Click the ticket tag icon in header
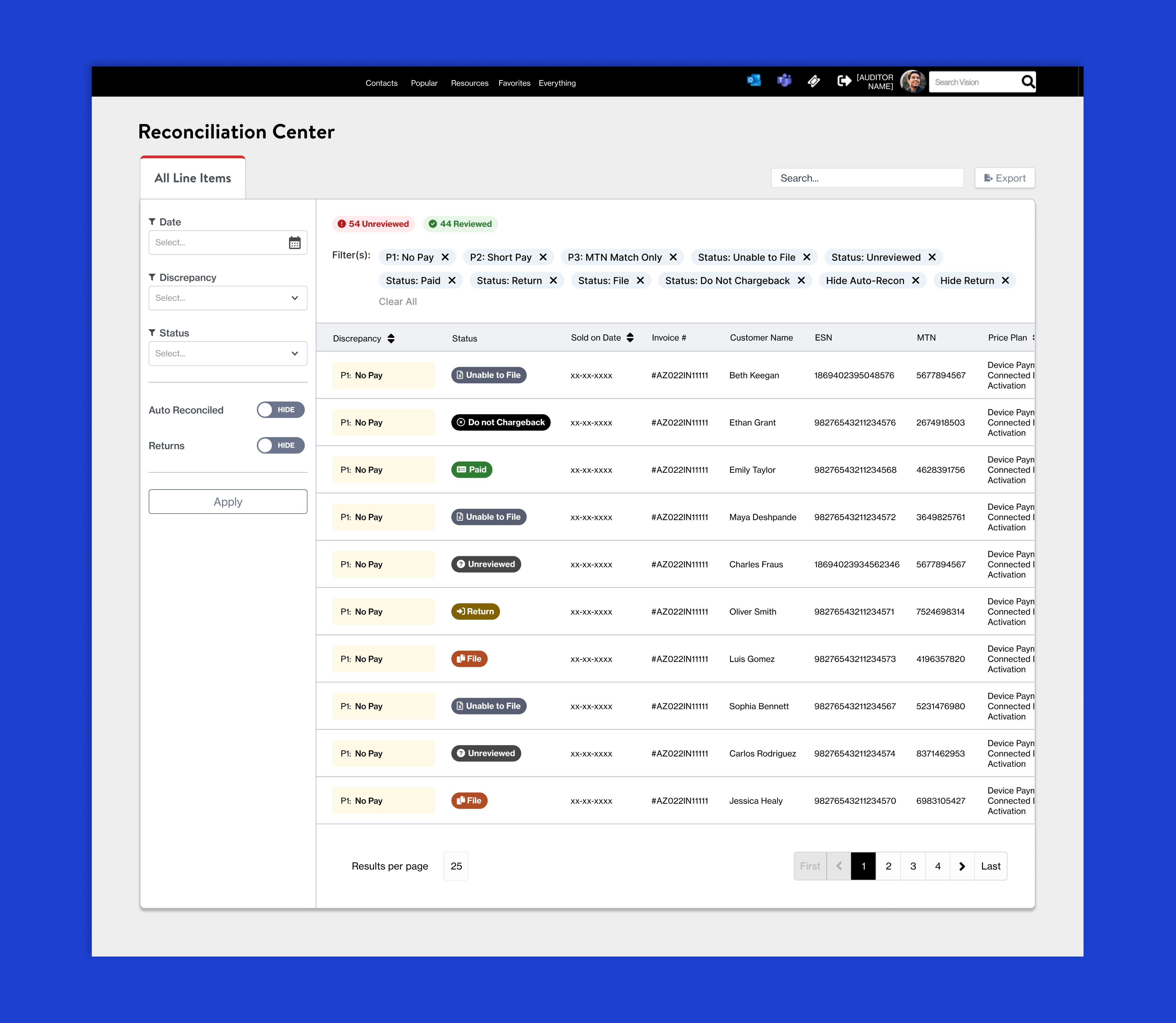The height and width of the screenshot is (1023, 1176). point(814,81)
